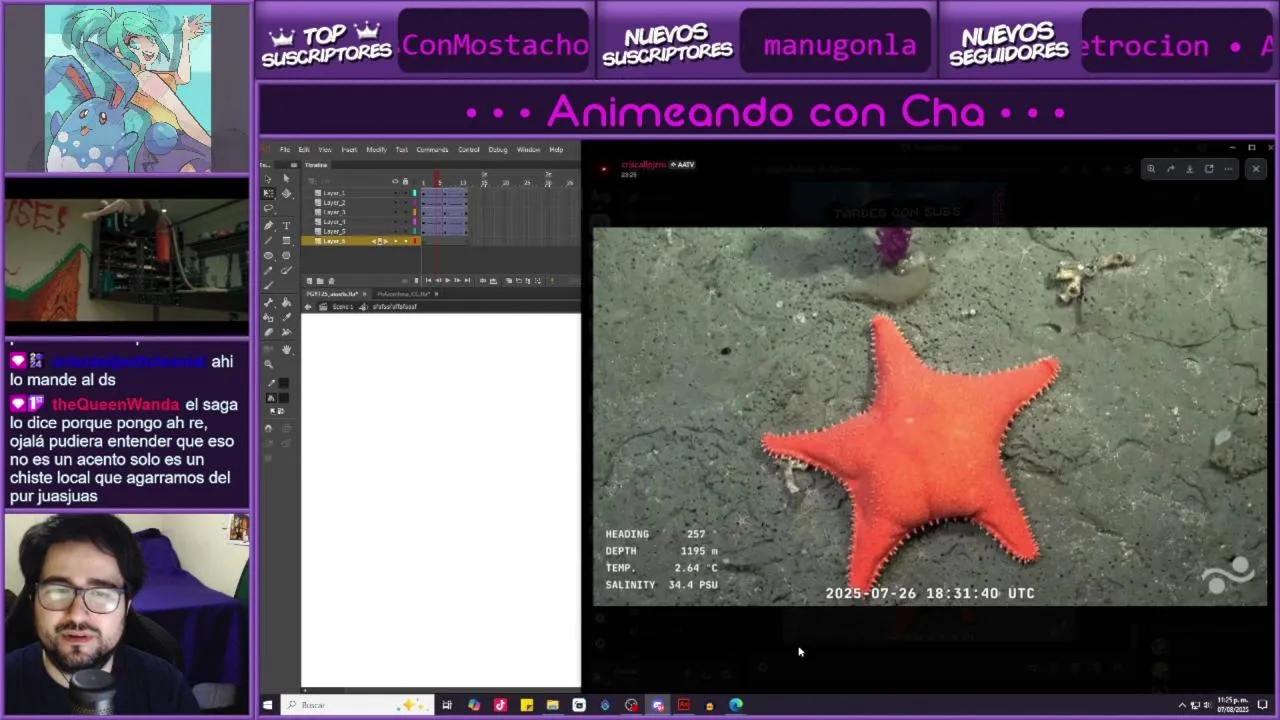Toggle lock dot for Layer_1
Screen dimensions: 1280x720
406,193
